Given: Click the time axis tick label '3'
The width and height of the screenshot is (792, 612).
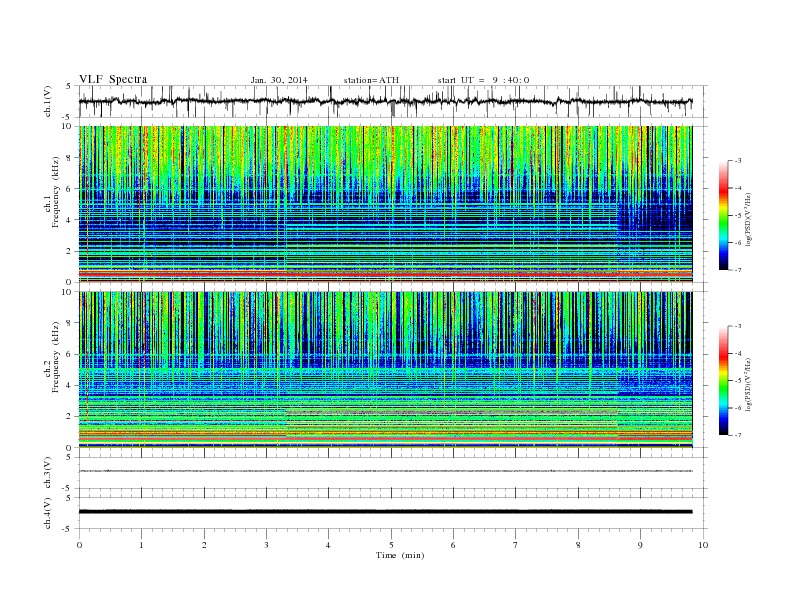Looking at the screenshot, I should 267,545.
